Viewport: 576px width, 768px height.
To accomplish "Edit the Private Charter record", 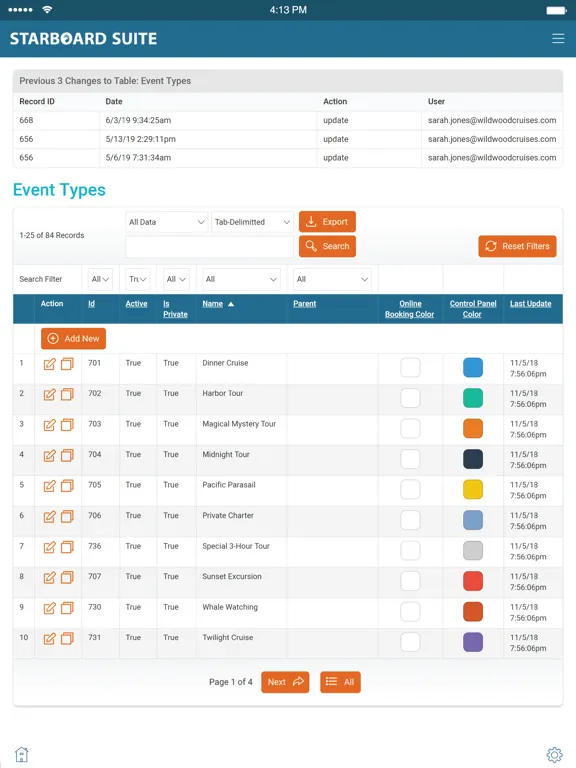I will 49,516.
